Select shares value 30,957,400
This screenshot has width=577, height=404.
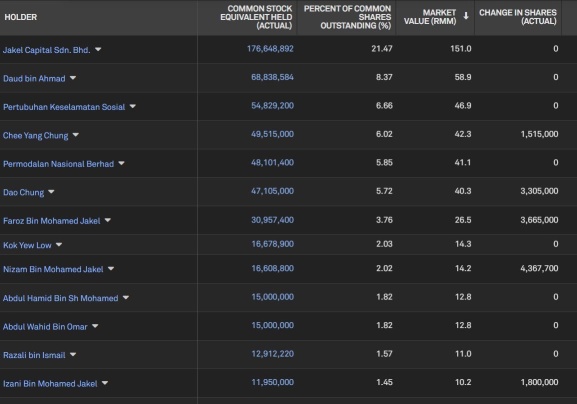(x=272, y=220)
